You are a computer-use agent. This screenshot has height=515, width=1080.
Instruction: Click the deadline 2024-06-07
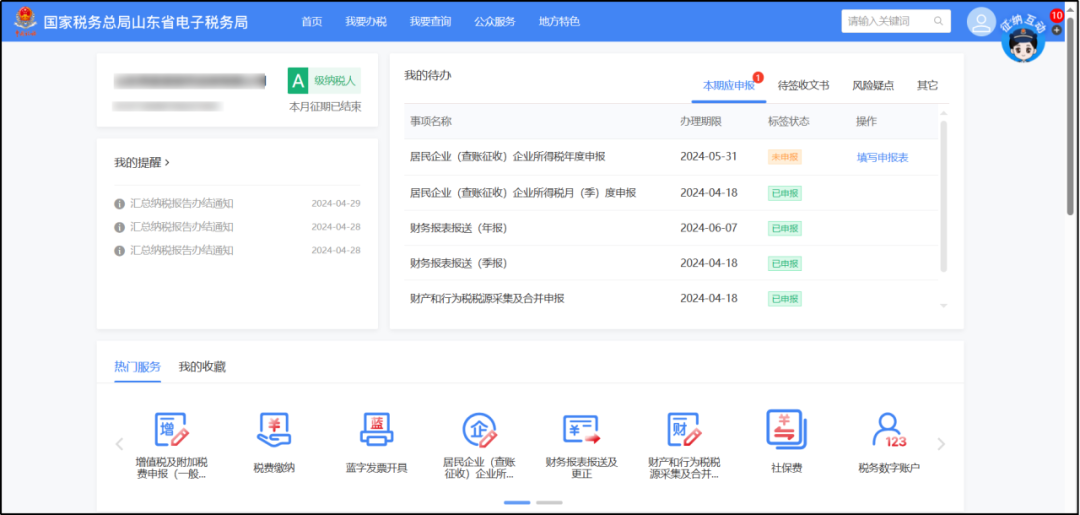coord(709,227)
